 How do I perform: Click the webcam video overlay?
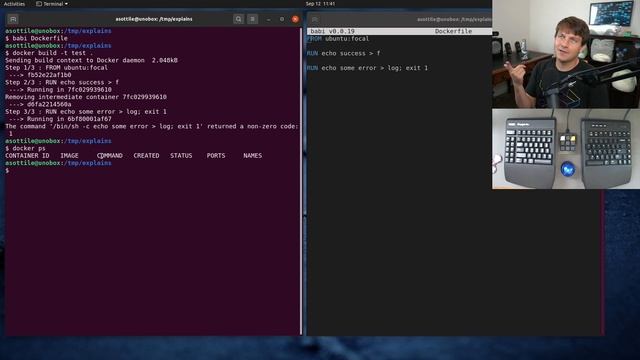coord(566,54)
